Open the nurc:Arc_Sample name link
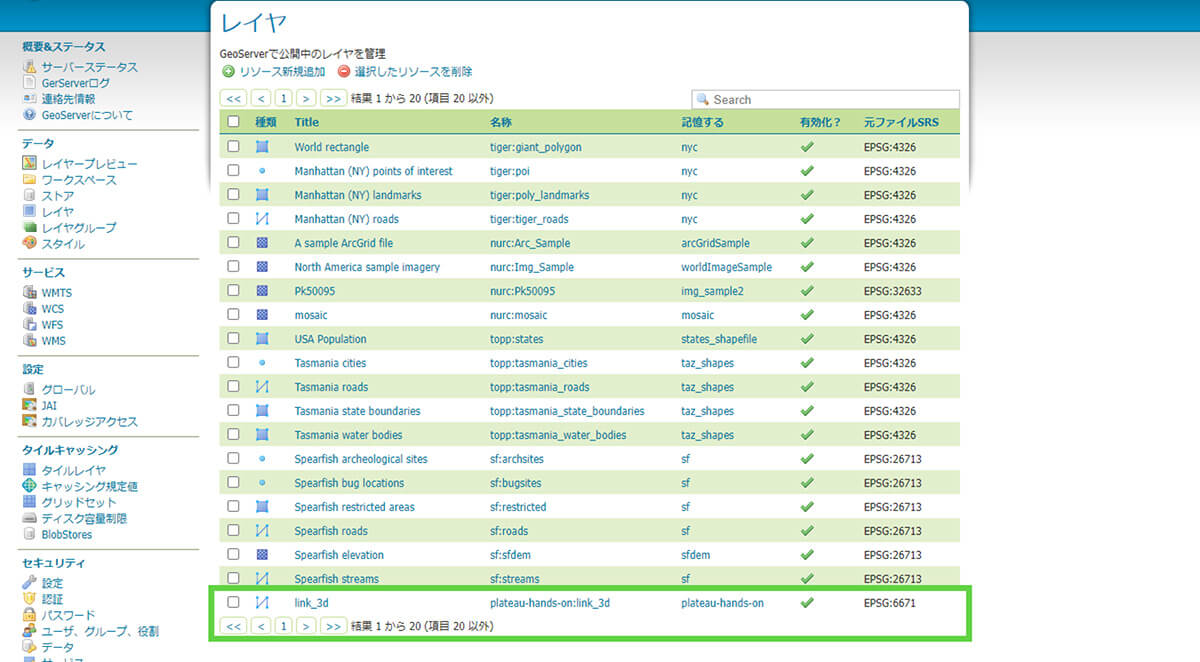Screen dimensions: 1200x662 pyautogui.click(x=530, y=243)
